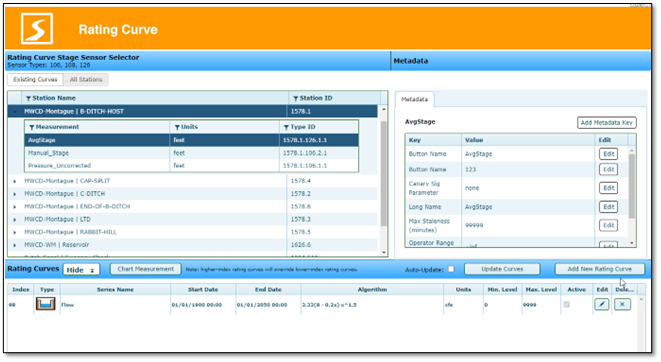The width and height of the screenshot is (661, 362).
Task: Click Edit for Button Name 123 row
Action: click(608, 169)
